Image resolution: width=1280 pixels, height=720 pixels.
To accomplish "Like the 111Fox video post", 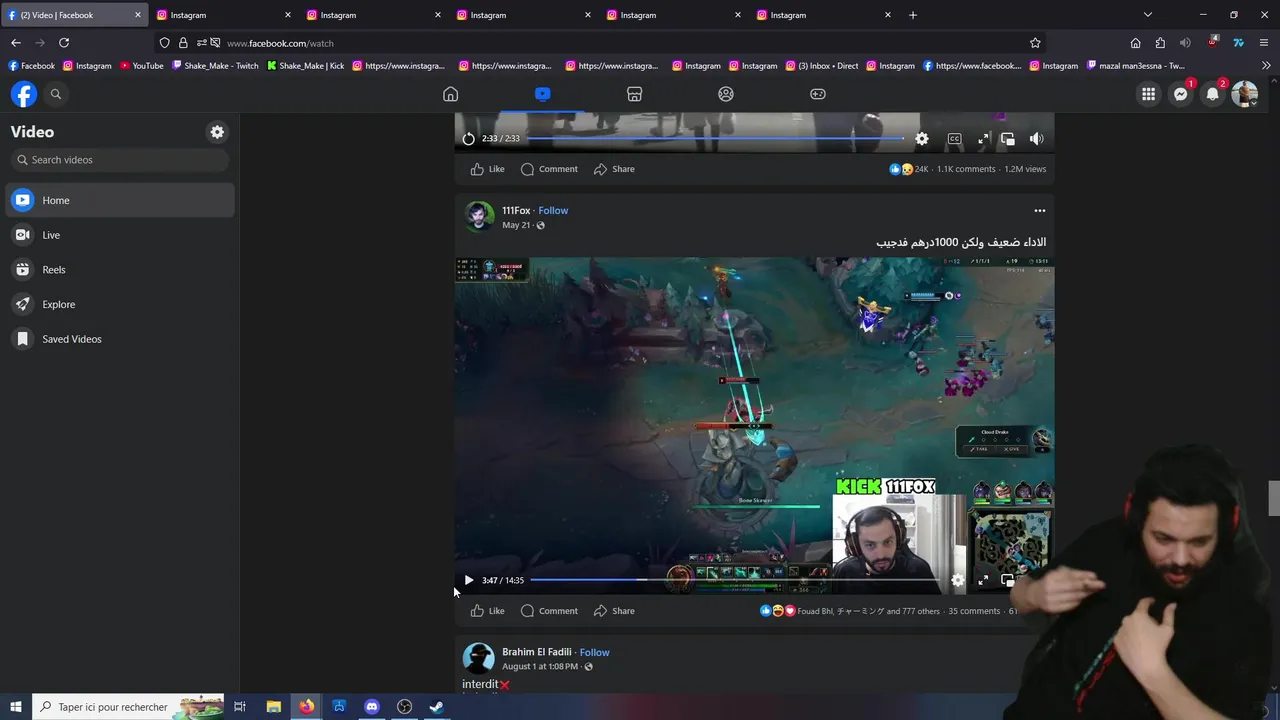I will click(x=488, y=611).
